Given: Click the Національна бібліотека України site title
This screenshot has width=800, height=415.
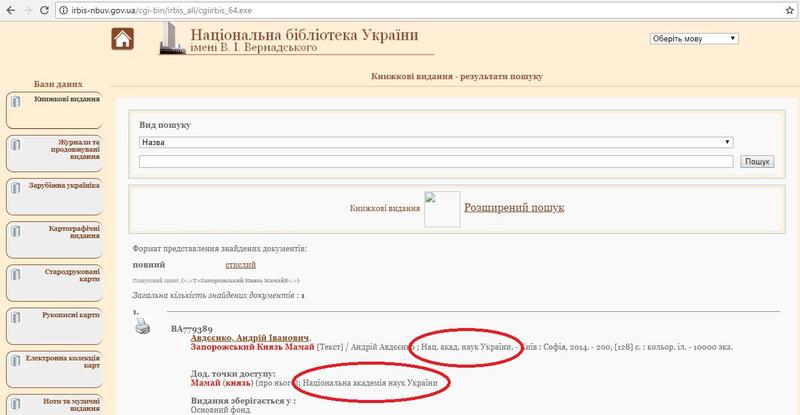Looking at the screenshot, I should (x=304, y=35).
